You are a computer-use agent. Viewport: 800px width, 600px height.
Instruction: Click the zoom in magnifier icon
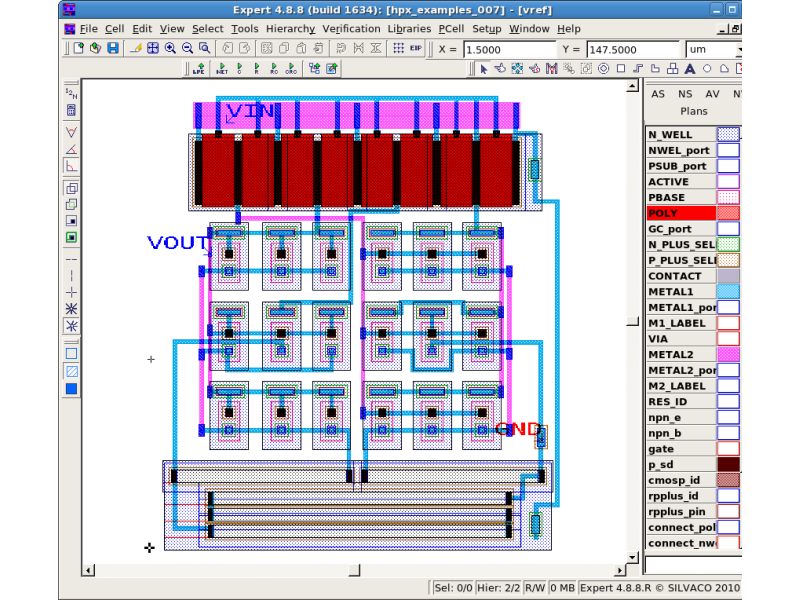tap(170, 48)
